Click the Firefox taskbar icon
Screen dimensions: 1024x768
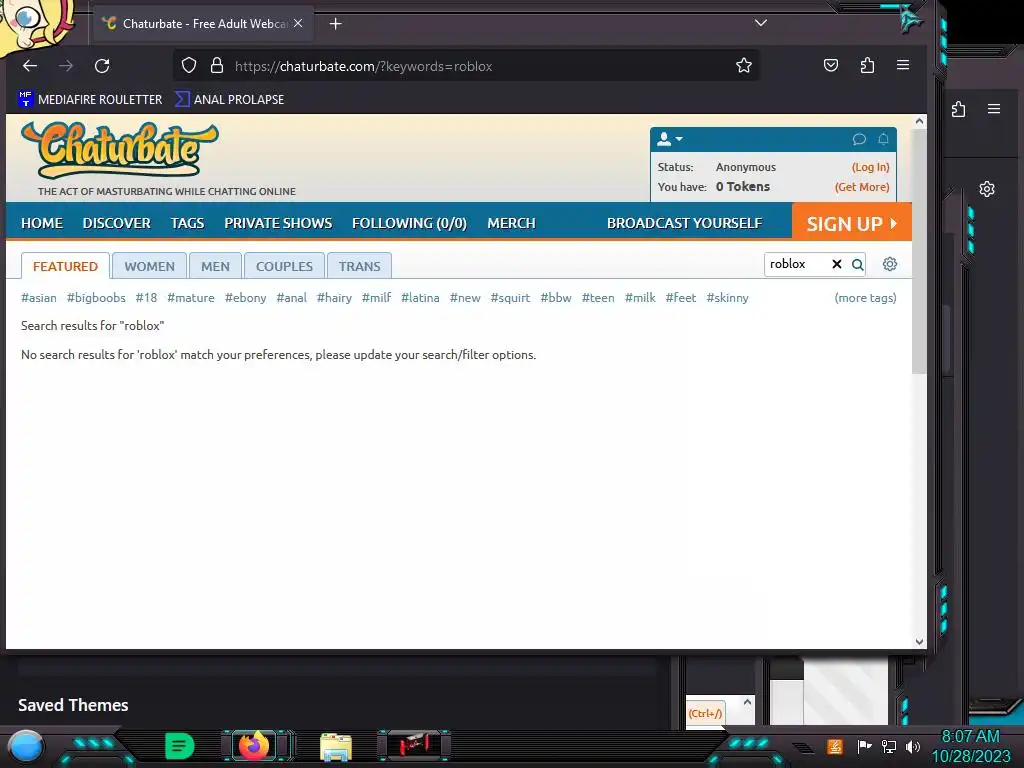(x=254, y=746)
